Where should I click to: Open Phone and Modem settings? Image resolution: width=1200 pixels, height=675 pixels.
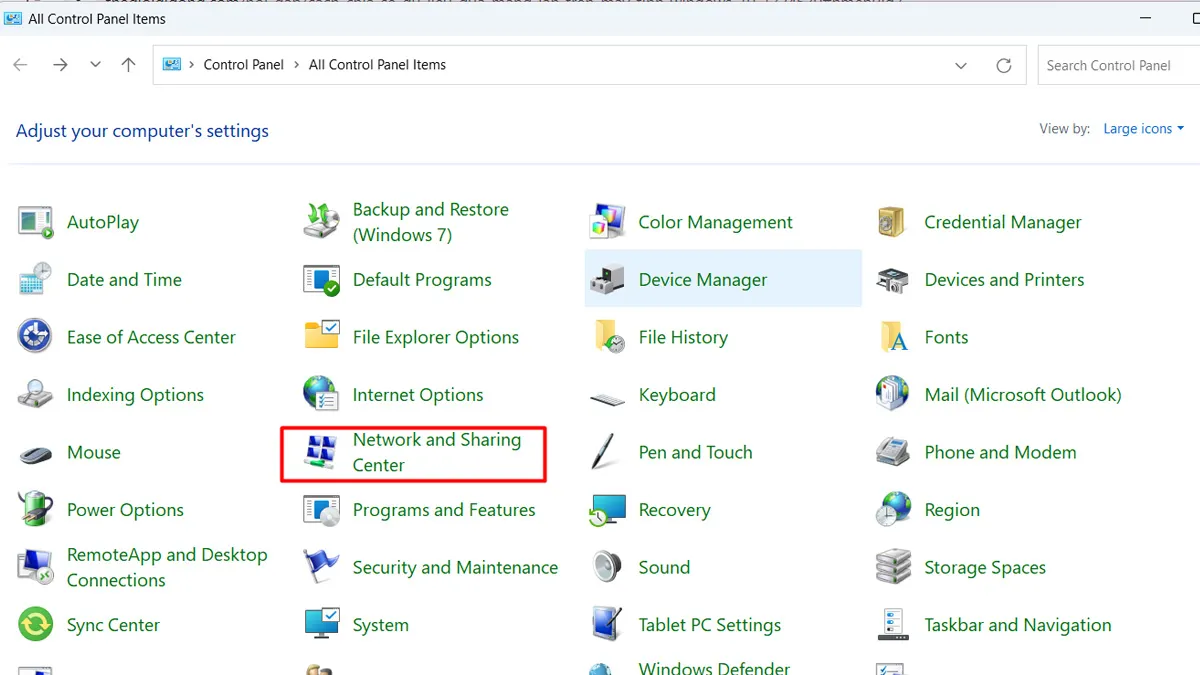(x=1000, y=452)
